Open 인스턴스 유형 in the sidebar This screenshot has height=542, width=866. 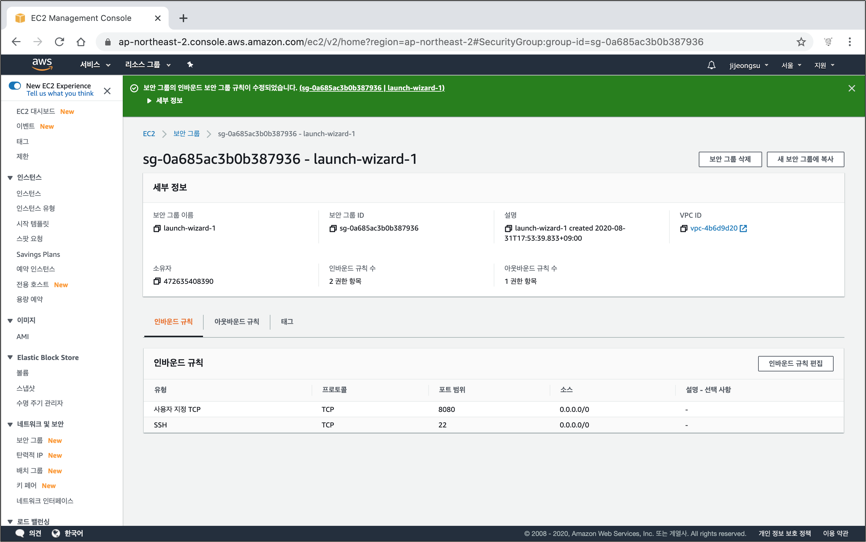coord(35,208)
